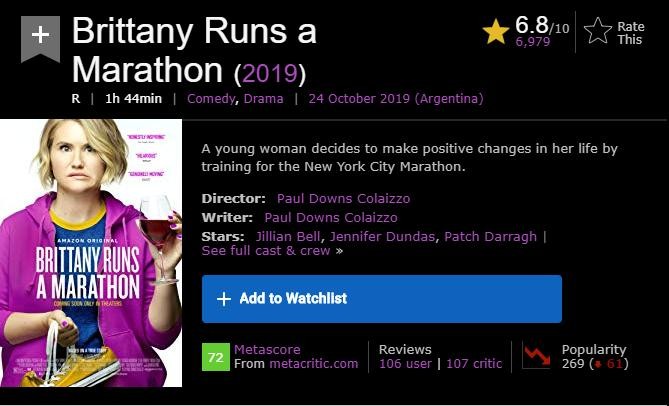Screen dimensions: 669x406
Task: Click the green Metascore 72 badge
Action: [x=215, y=356]
